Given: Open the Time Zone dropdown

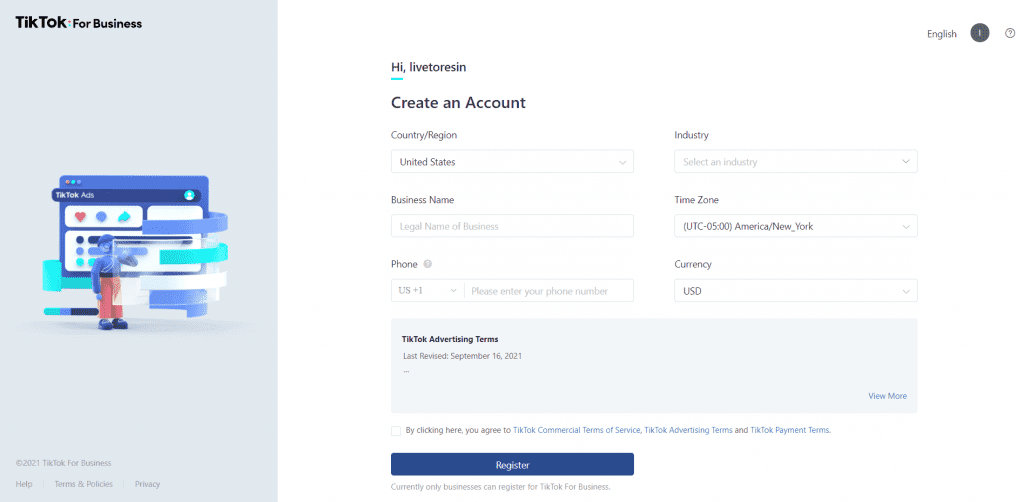Looking at the screenshot, I should coord(795,227).
